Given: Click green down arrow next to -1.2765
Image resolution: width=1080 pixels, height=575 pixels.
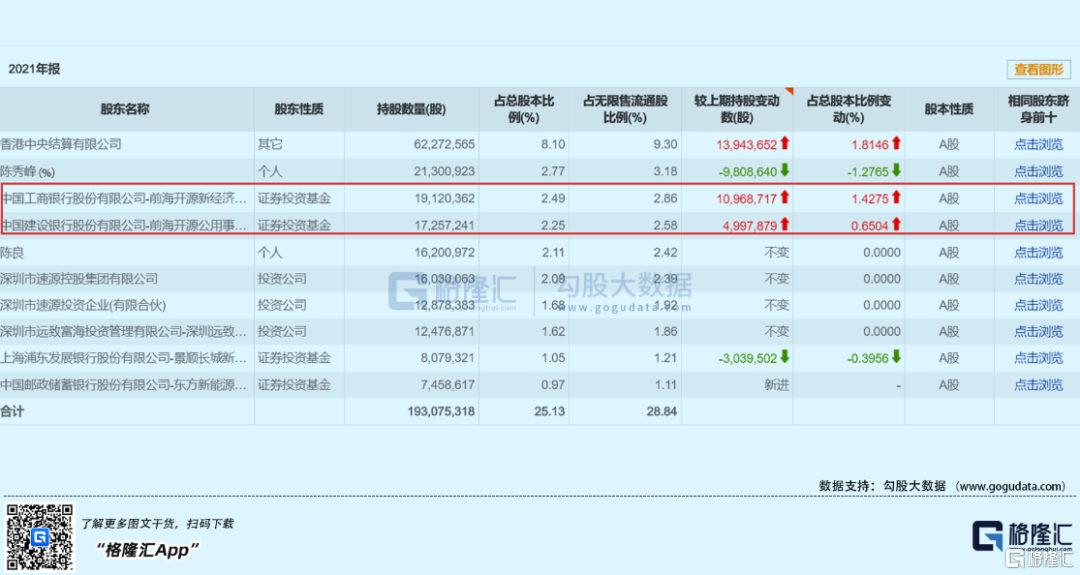Looking at the screenshot, I should pos(896,170).
